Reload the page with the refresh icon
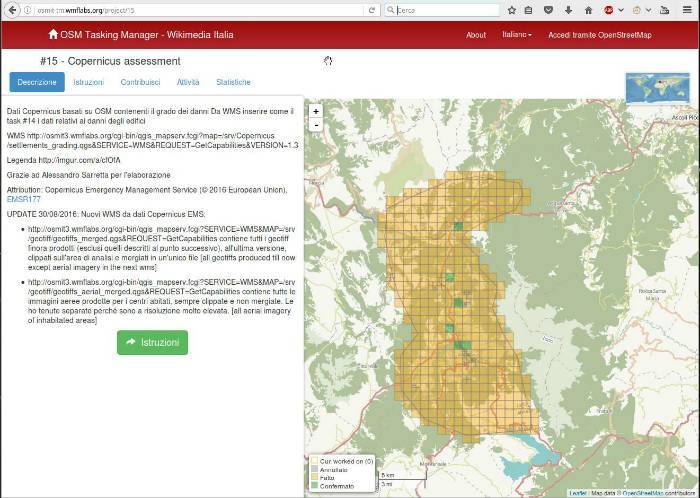Viewport: 700px width, 498px height. pyautogui.click(x=372, y=10)
